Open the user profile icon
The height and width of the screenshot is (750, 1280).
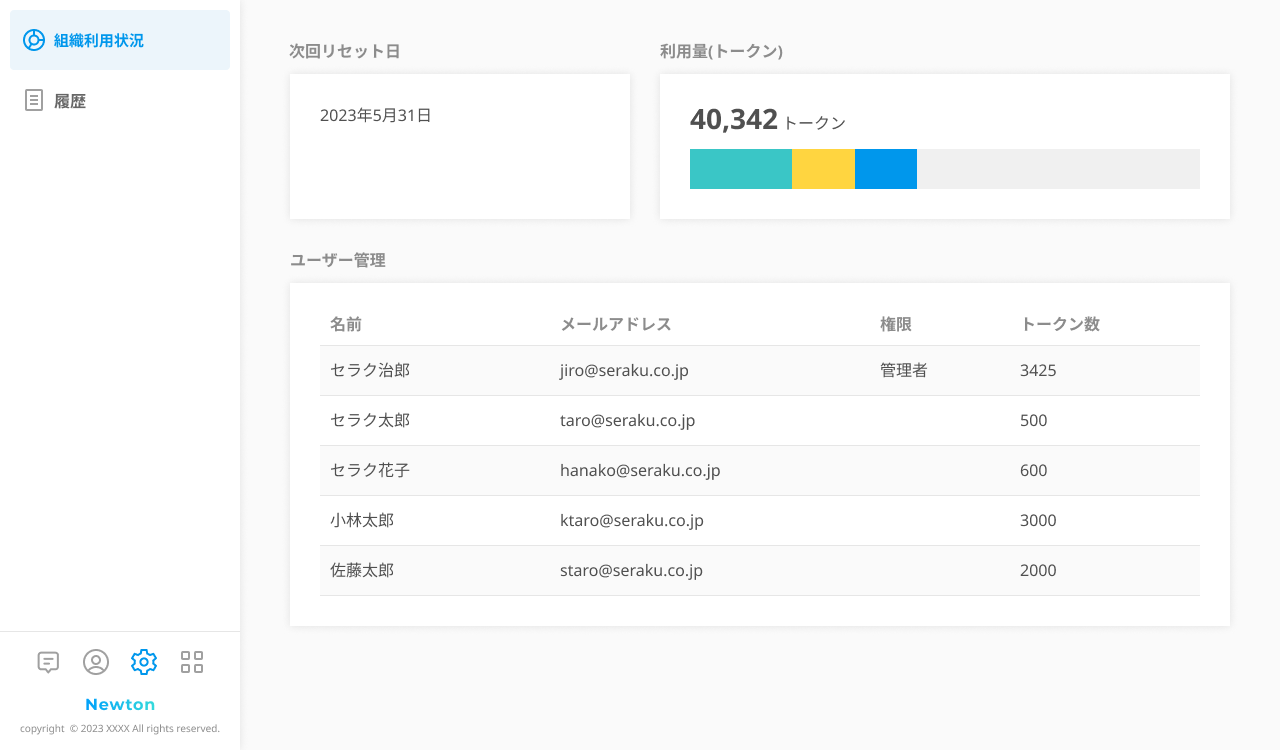click(96, 662)
